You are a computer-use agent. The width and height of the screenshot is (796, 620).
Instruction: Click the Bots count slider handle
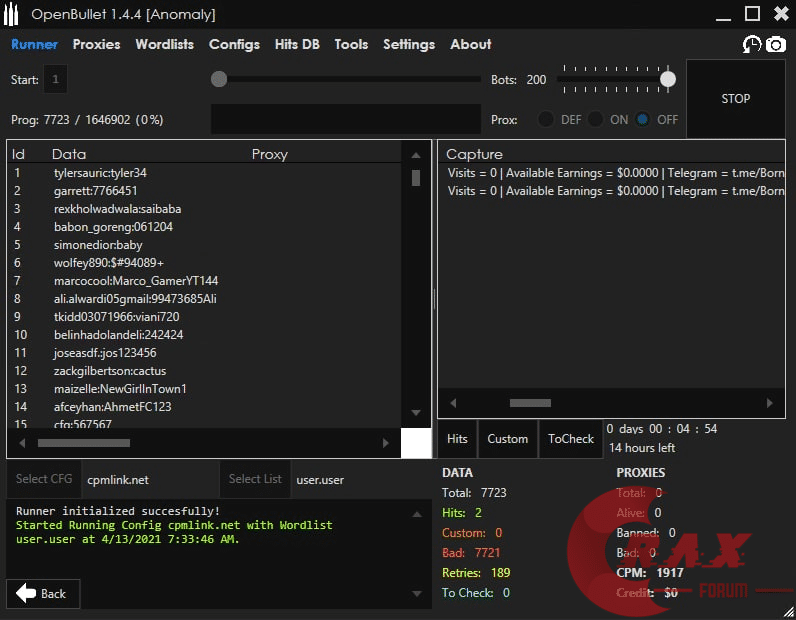(x=667, y=79)
